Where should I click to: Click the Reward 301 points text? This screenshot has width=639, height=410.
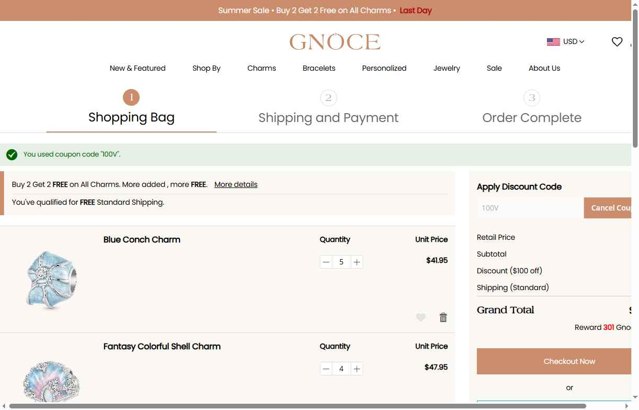[602, 327]
